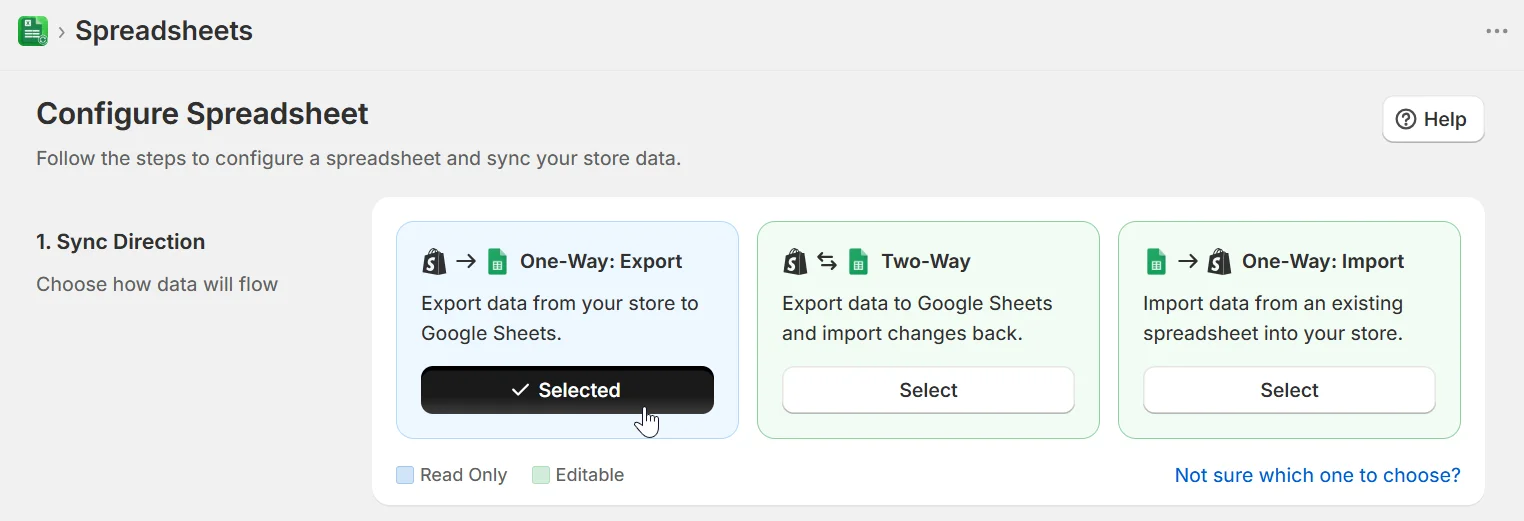The width and height of the screenshot is (1524, 521).
Task: Click the question mark icon in Help
Action: pos(1406,119)
